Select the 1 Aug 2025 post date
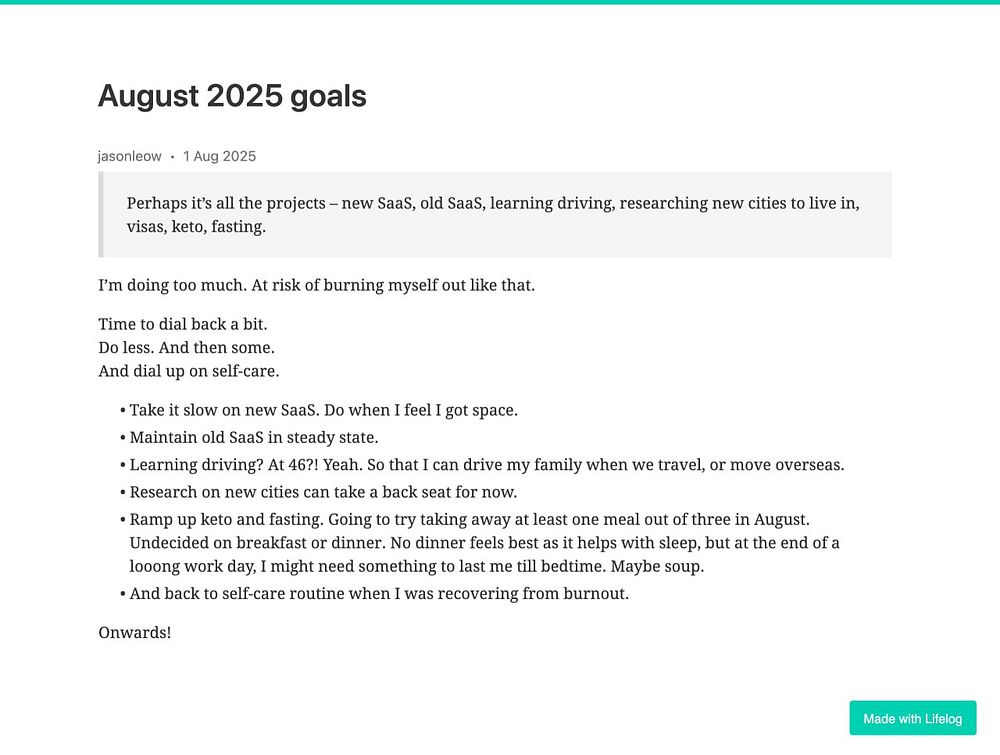This screenshot has height=755, width=1000. [x=219, y=156]
